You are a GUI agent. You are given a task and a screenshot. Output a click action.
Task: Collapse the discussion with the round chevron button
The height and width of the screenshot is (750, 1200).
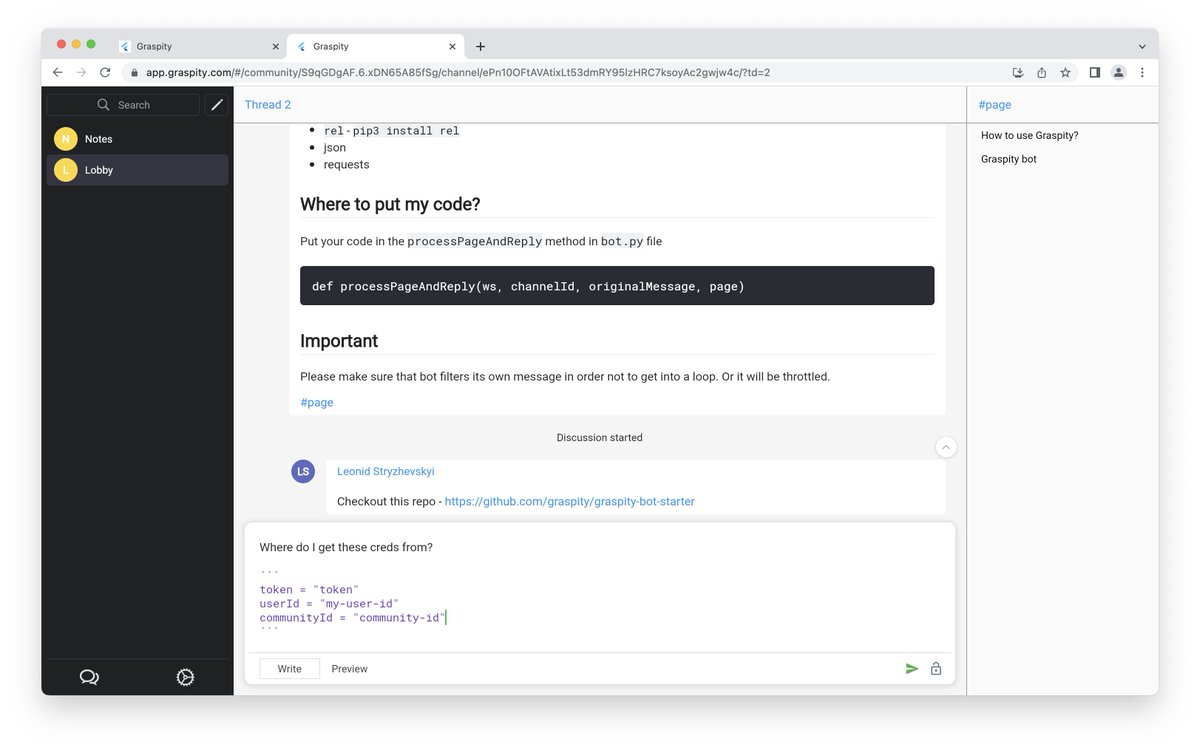coord(946,447)
